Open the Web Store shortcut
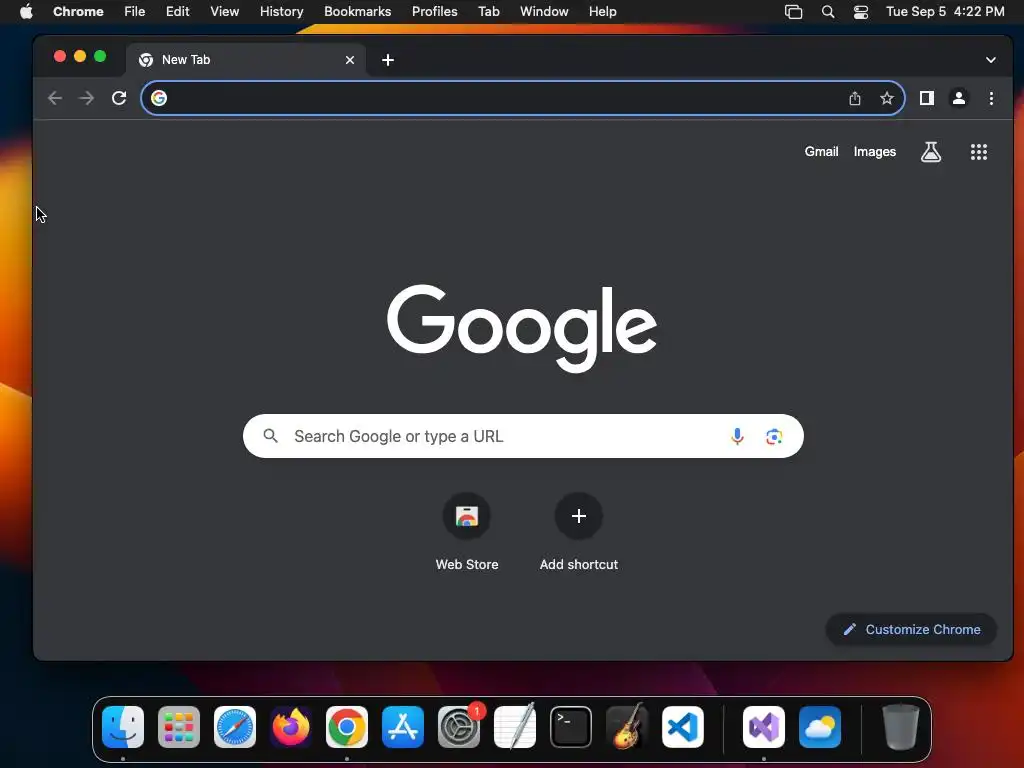Screen dimensions: 1024x768 click(467, 533)
